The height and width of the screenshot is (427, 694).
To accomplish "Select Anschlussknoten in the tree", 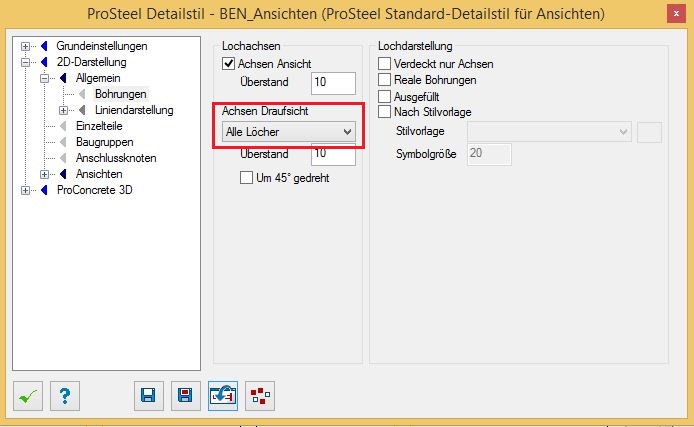I will 116,158.
